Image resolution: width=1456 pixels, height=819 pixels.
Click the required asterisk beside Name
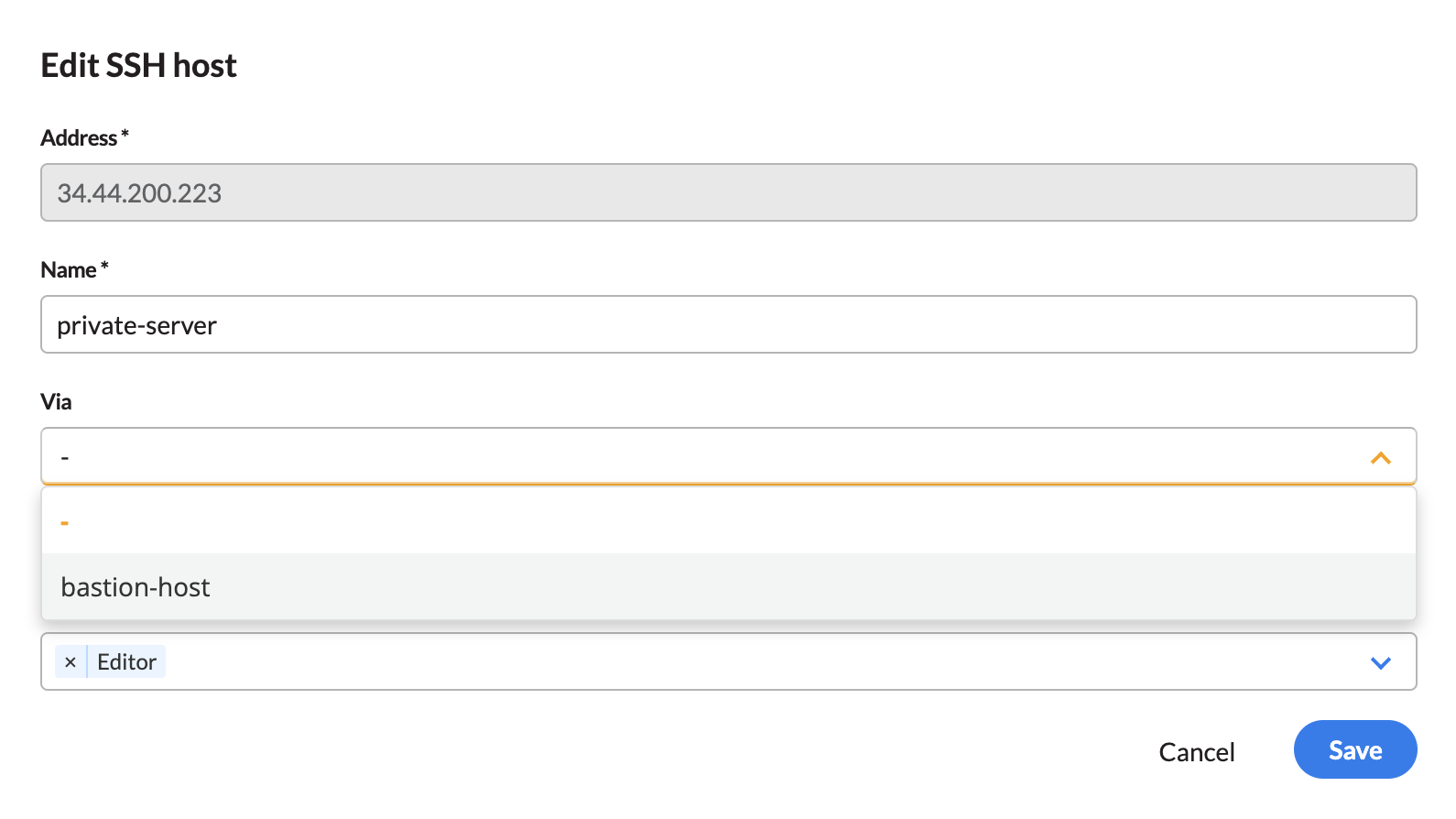[104, 268]
